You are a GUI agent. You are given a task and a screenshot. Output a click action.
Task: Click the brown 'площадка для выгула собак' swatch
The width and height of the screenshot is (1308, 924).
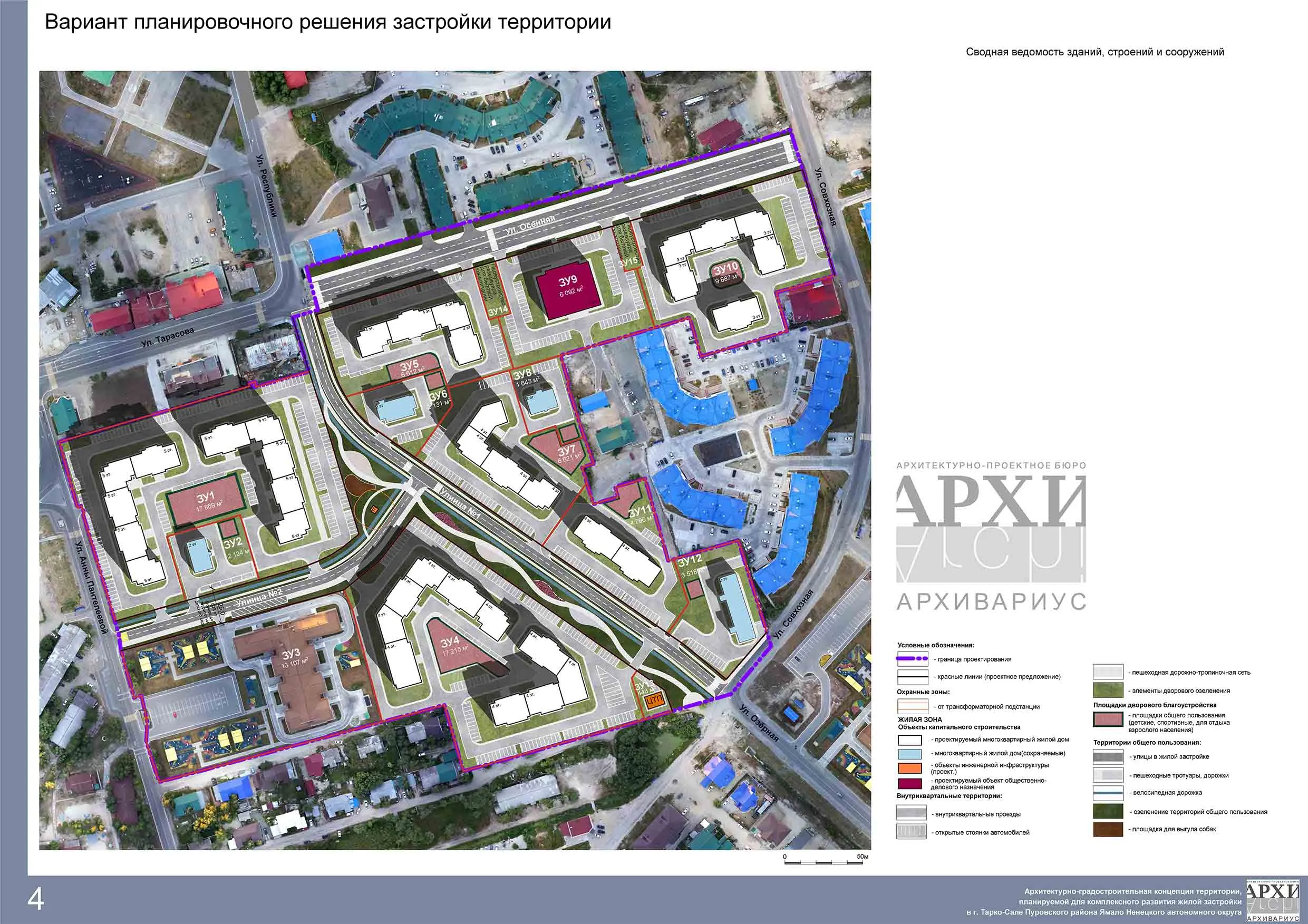(x=1109, y=829)
